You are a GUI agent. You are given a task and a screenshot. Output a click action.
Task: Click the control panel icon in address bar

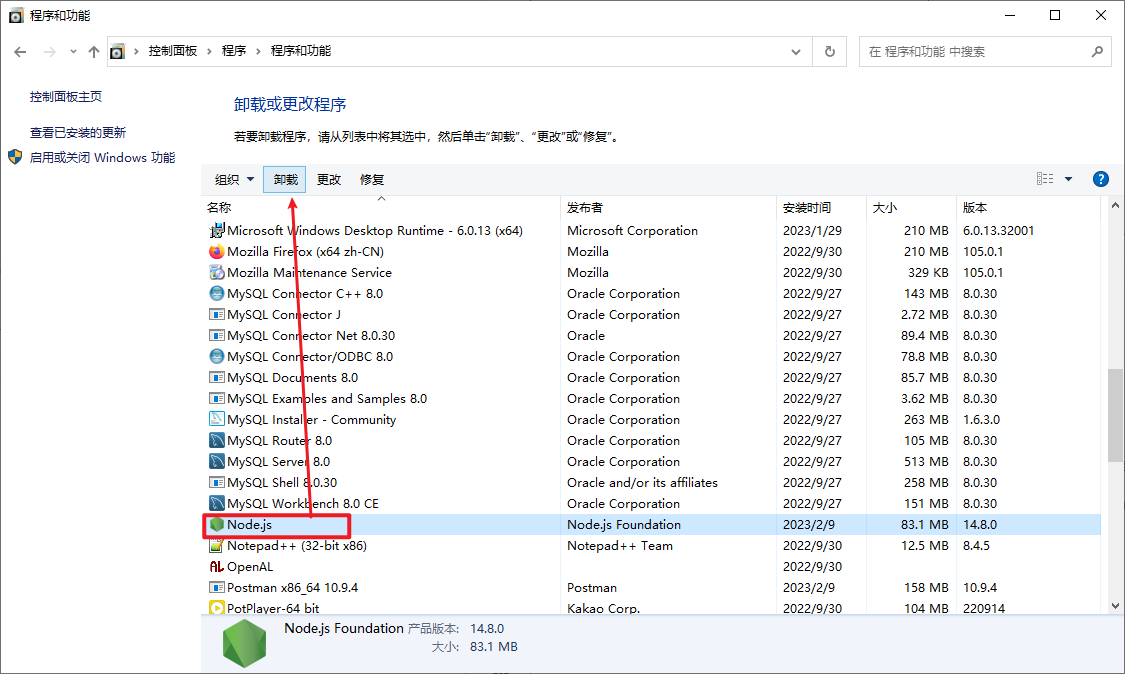coord(118,52)
